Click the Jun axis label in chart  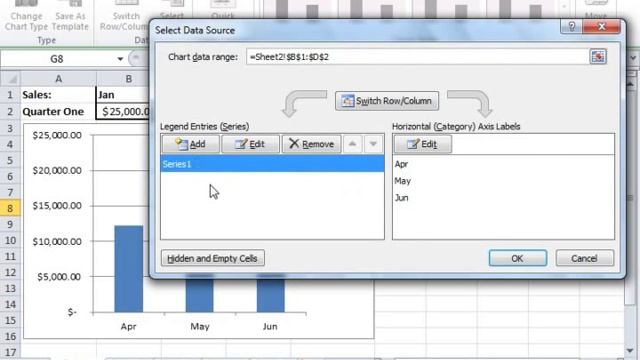point(270,327)
